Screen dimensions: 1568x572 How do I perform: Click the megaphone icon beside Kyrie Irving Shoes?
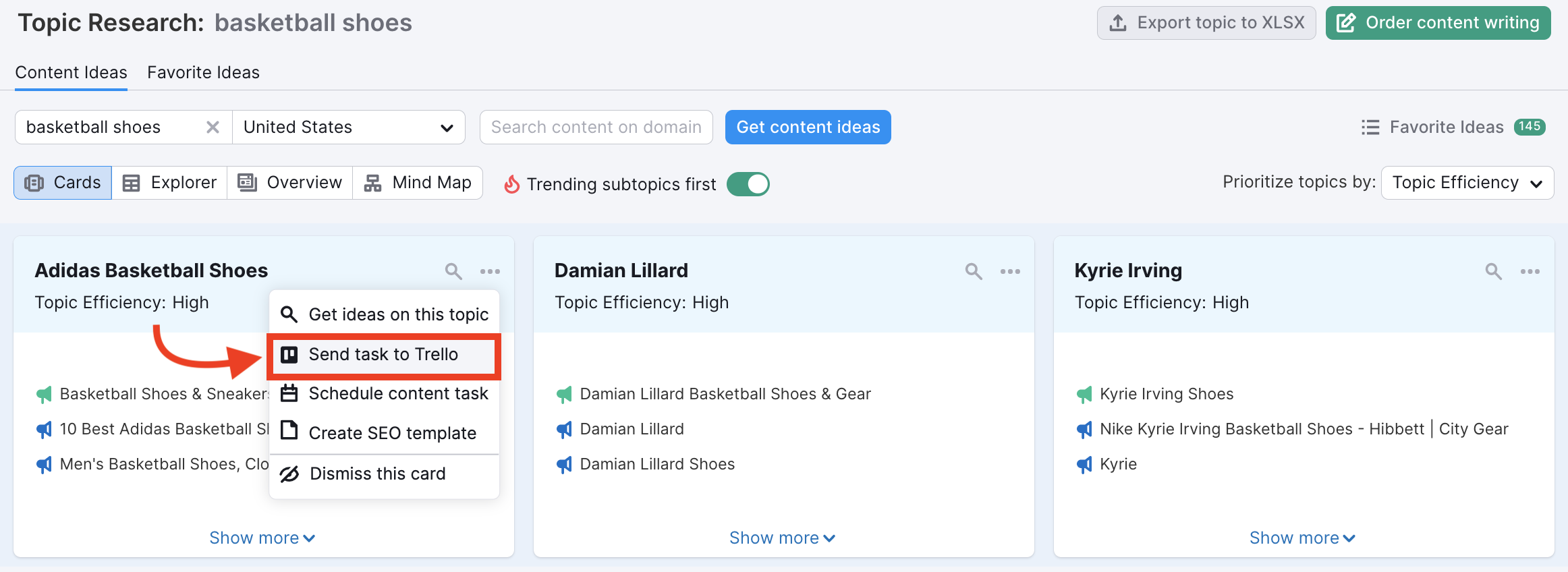pyautogui.click(x=1084, y=394)
